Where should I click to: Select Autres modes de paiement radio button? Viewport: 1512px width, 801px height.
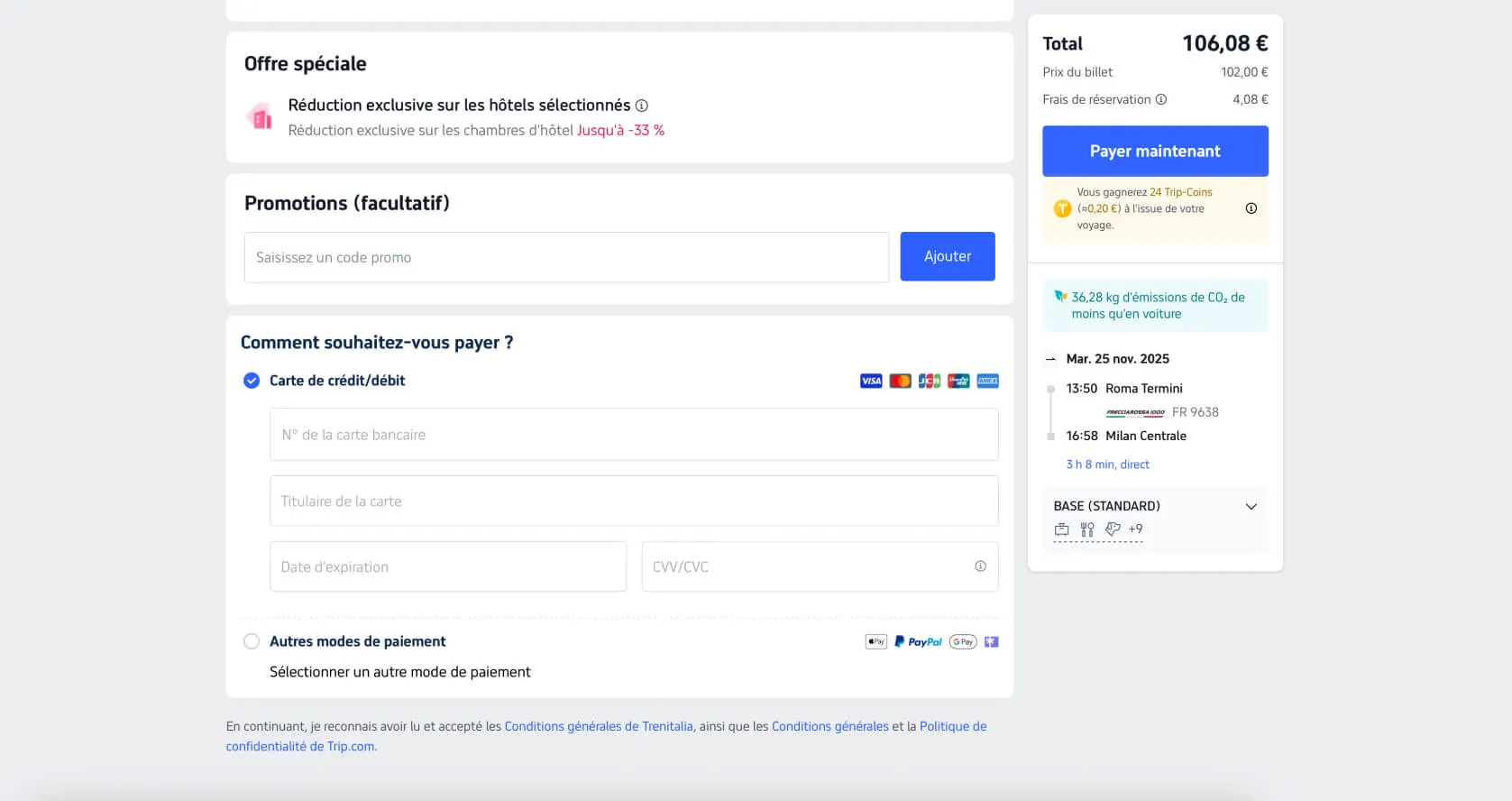(252, 641)
